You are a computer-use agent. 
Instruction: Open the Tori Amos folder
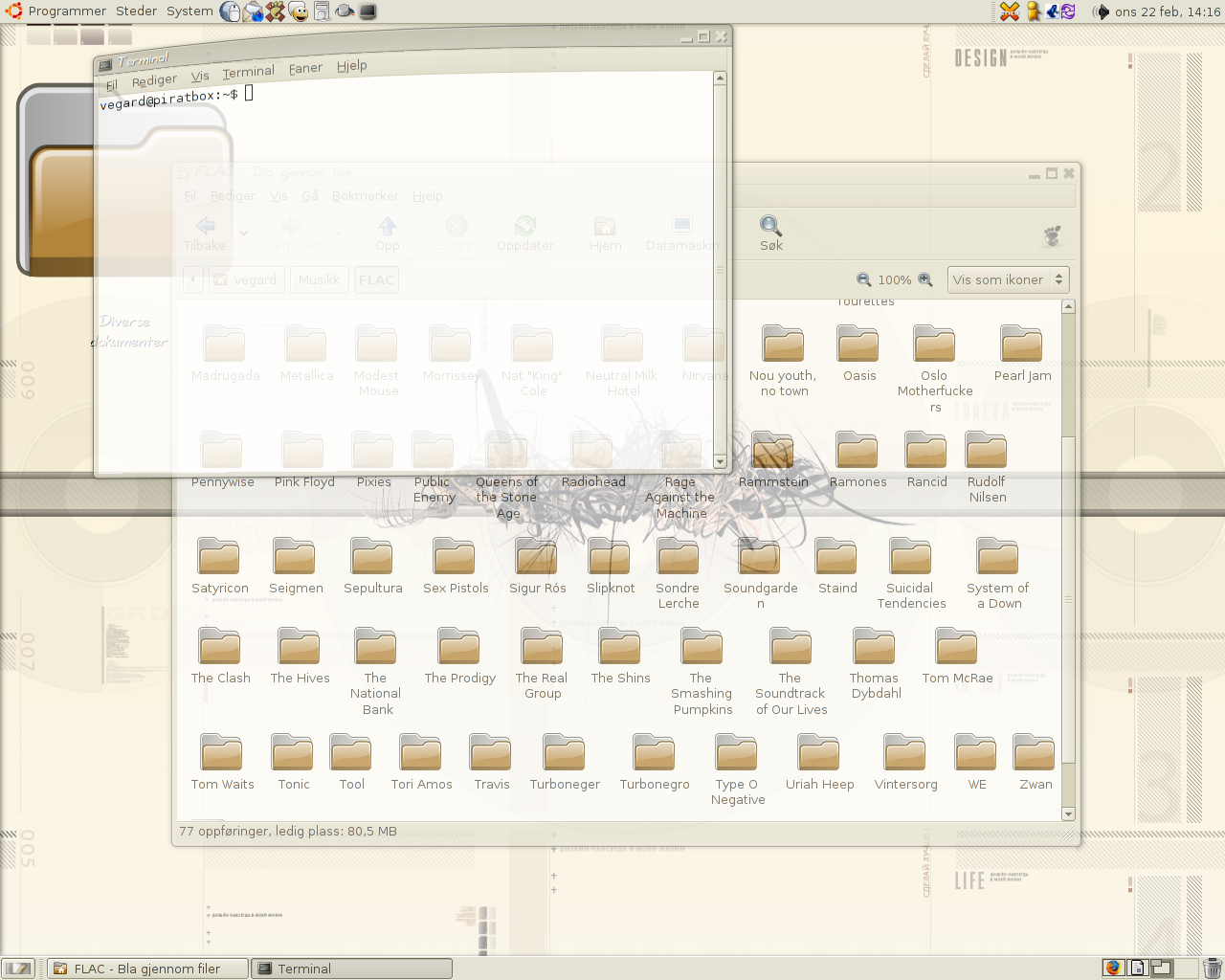tap(421, 763)
